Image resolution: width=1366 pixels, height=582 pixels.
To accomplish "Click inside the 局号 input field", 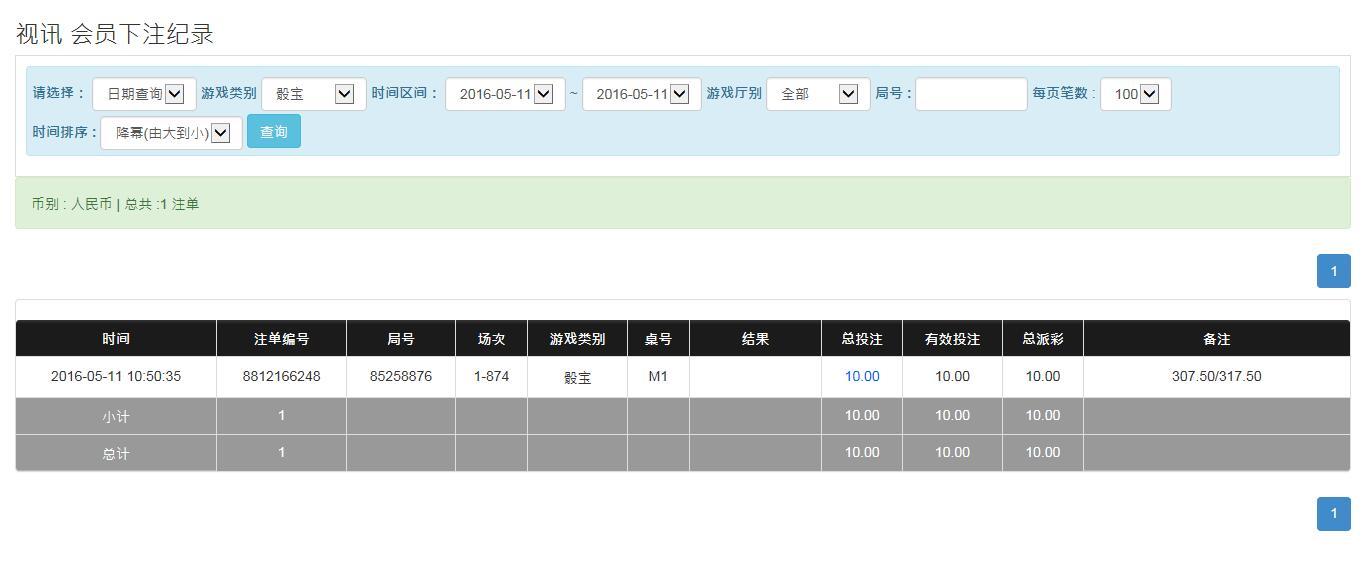I will click(970, 93).
